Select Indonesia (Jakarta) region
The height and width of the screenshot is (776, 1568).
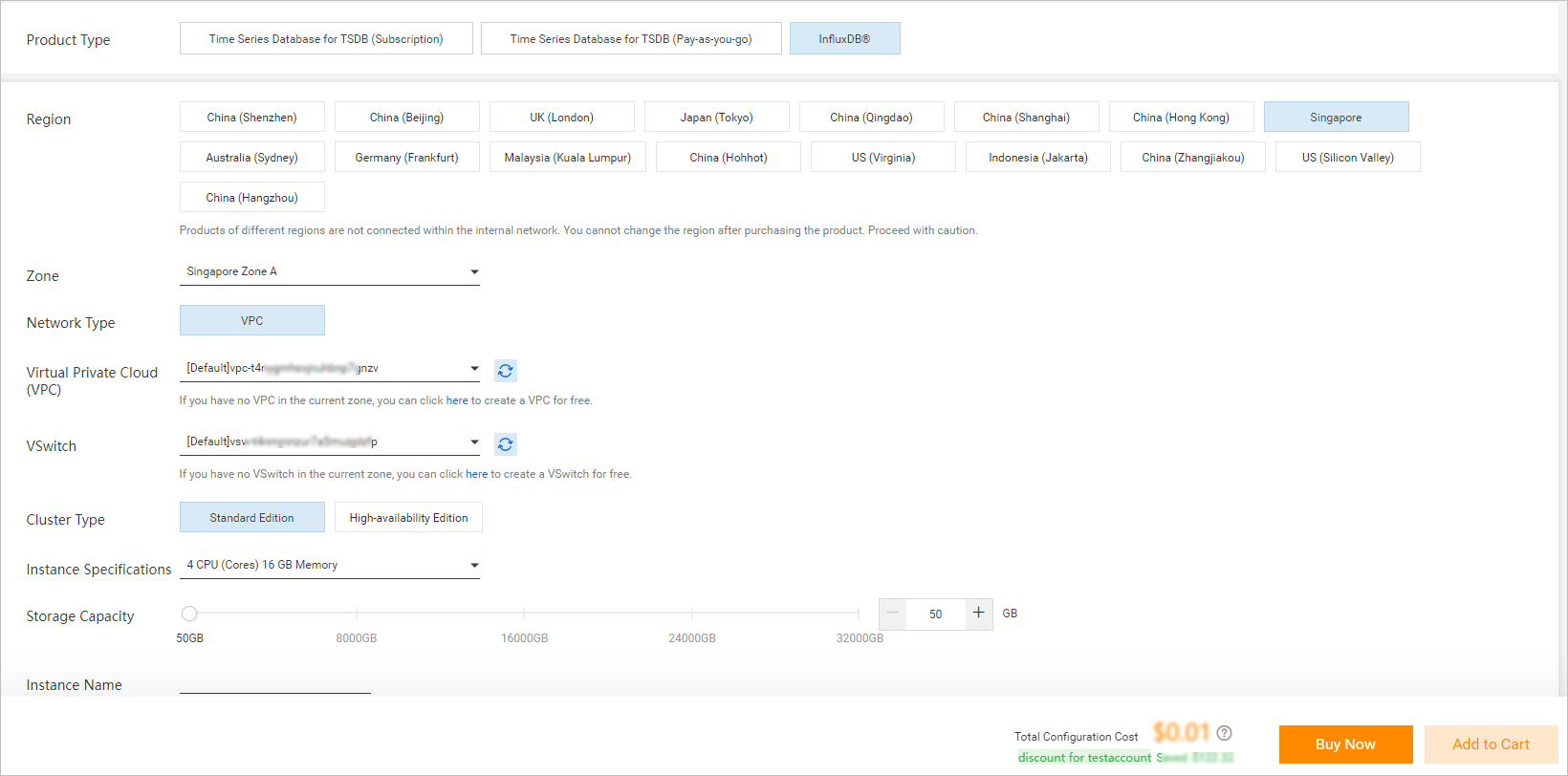pos(1038,158)
